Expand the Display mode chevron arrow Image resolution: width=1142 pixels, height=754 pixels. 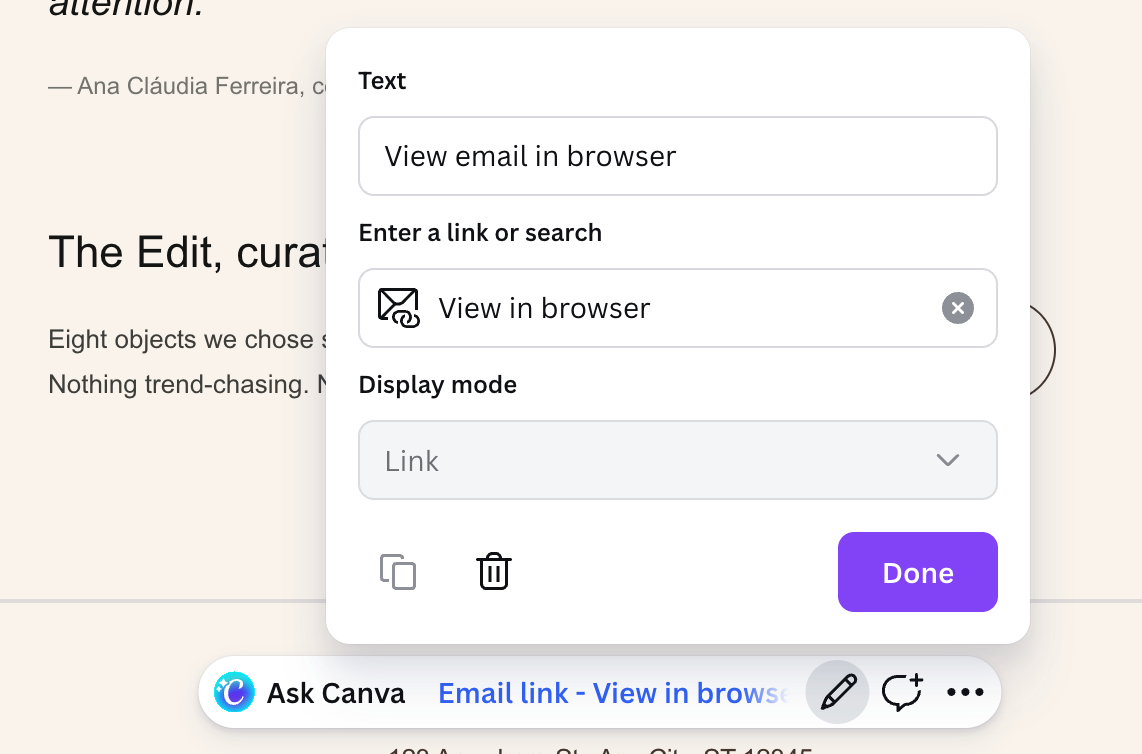pyautogui.click(x=947, y=460)
